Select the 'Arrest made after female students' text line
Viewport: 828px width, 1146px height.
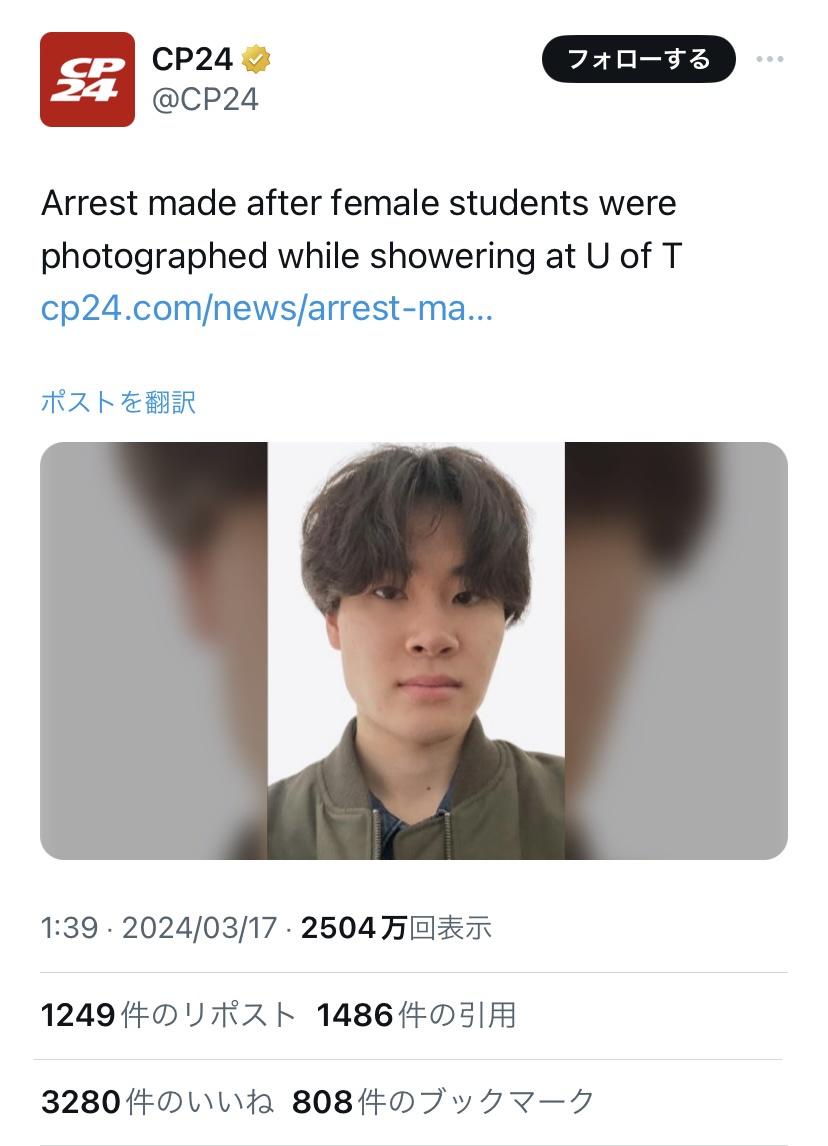[x=359, y=202]
